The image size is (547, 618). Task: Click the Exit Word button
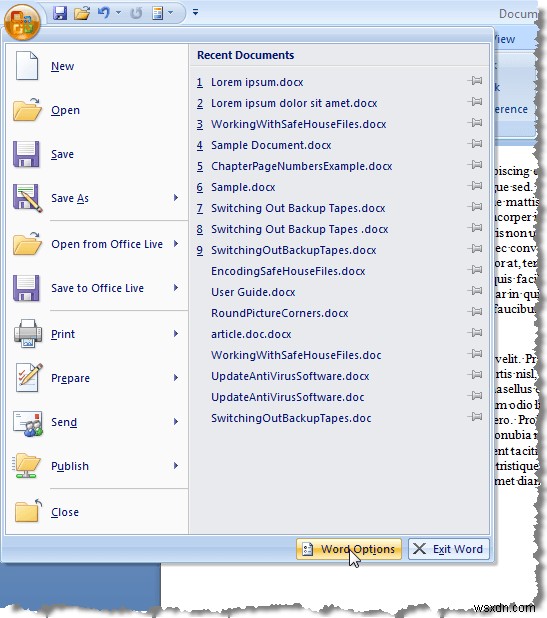coord(449,549)
